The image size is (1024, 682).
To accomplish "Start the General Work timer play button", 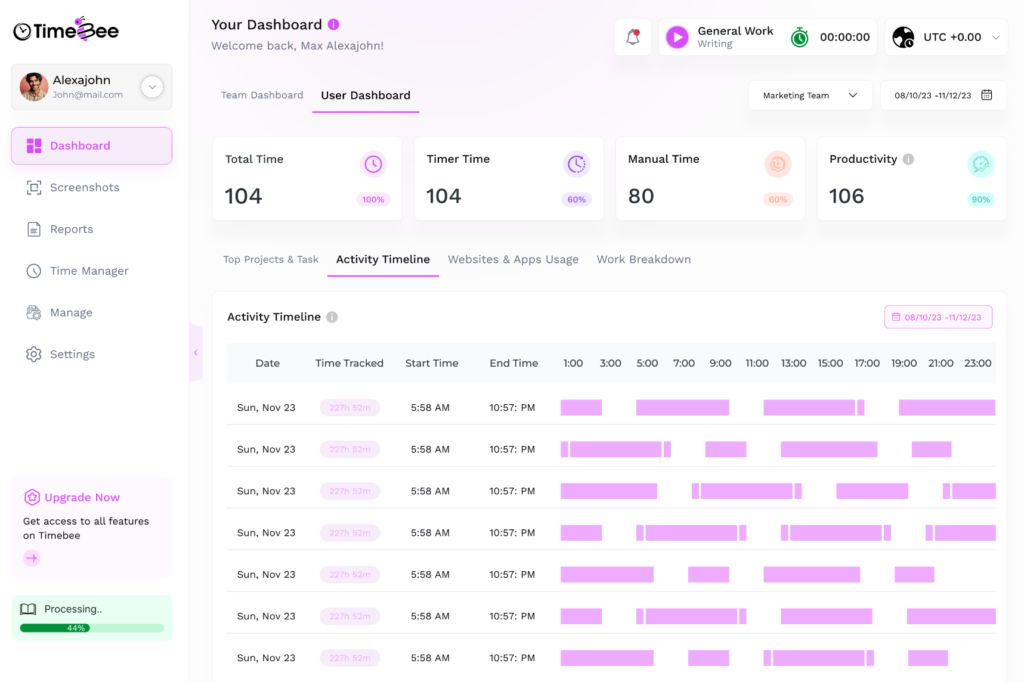I will (677, 37).
